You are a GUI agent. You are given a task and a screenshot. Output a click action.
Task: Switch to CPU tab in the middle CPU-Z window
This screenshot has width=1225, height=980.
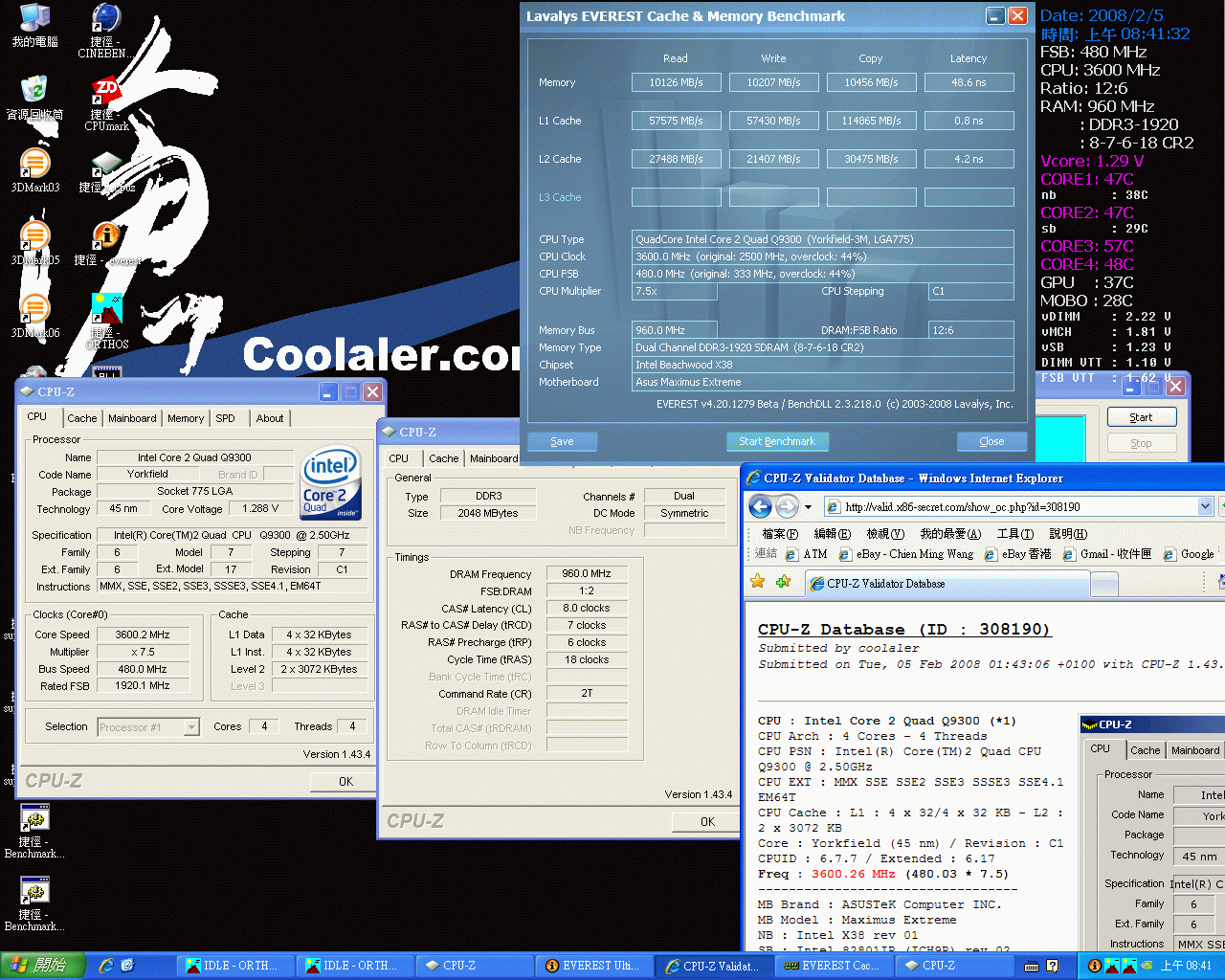(399, 458)
